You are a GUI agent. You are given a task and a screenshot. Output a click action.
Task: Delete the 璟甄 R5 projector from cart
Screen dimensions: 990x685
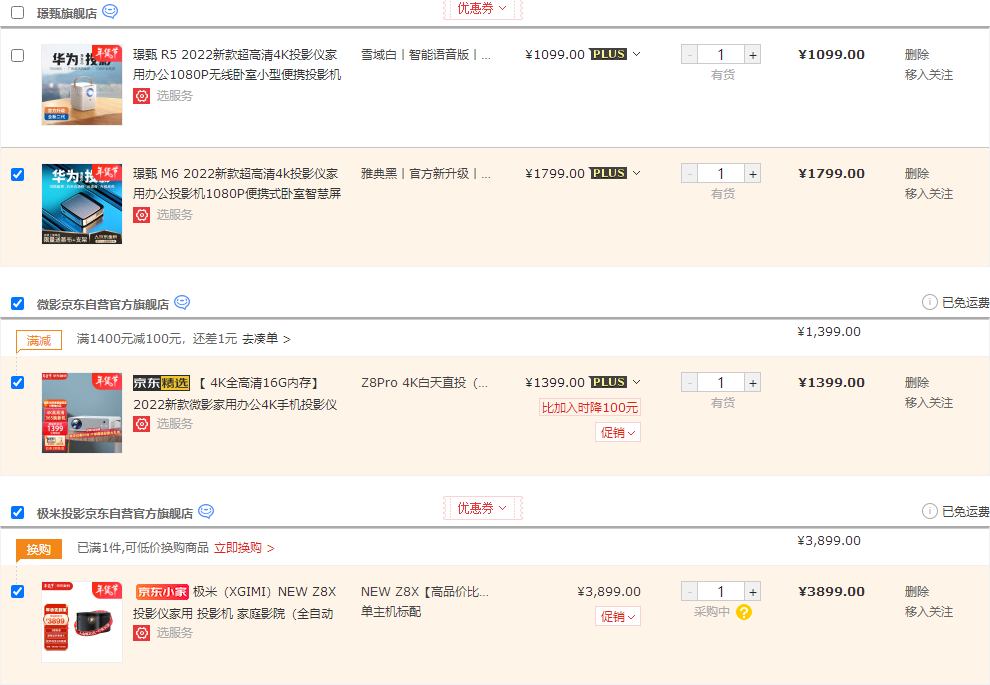coord(917,55)
